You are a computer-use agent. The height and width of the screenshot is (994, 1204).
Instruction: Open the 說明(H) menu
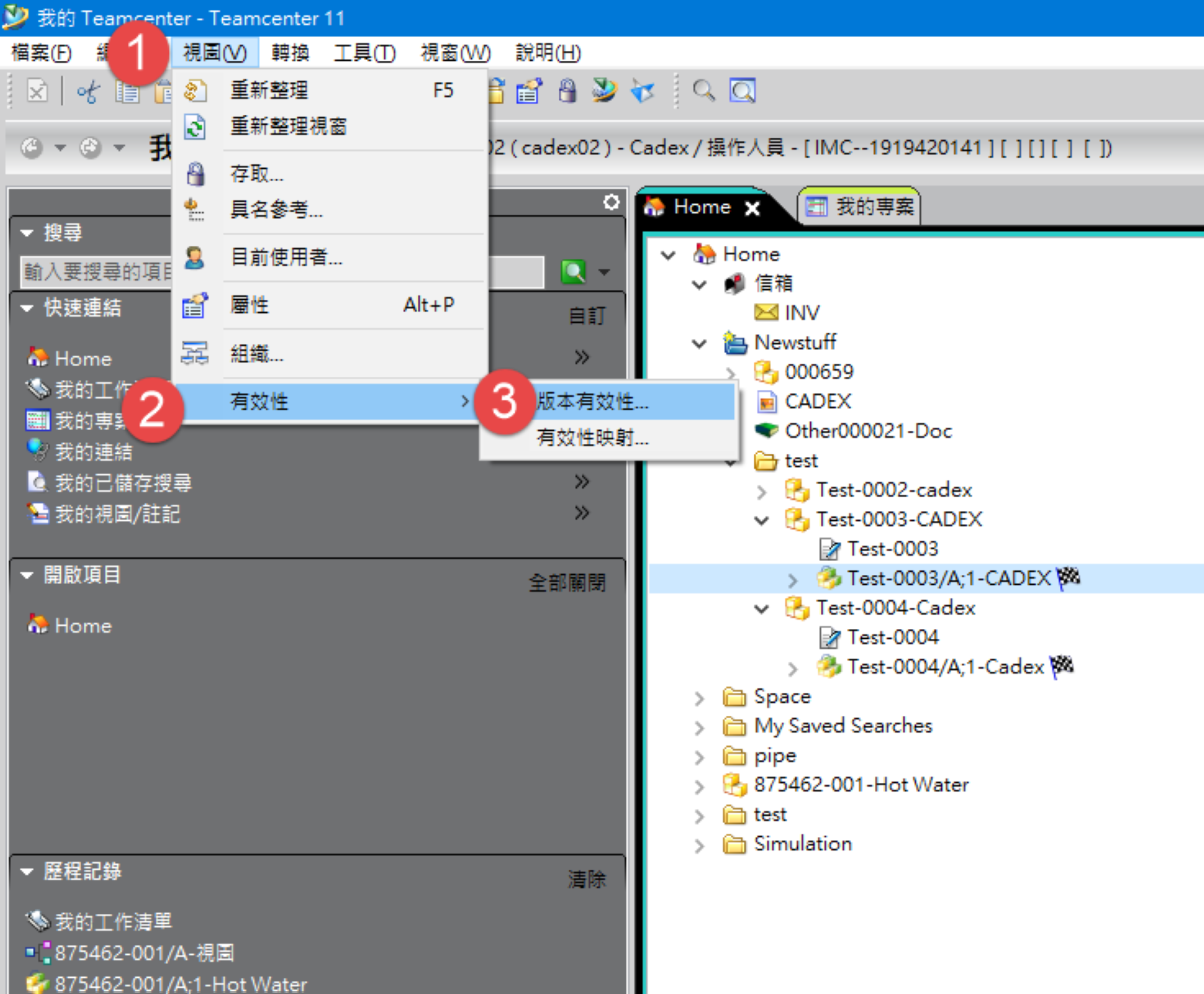click(x=548, y=53)
